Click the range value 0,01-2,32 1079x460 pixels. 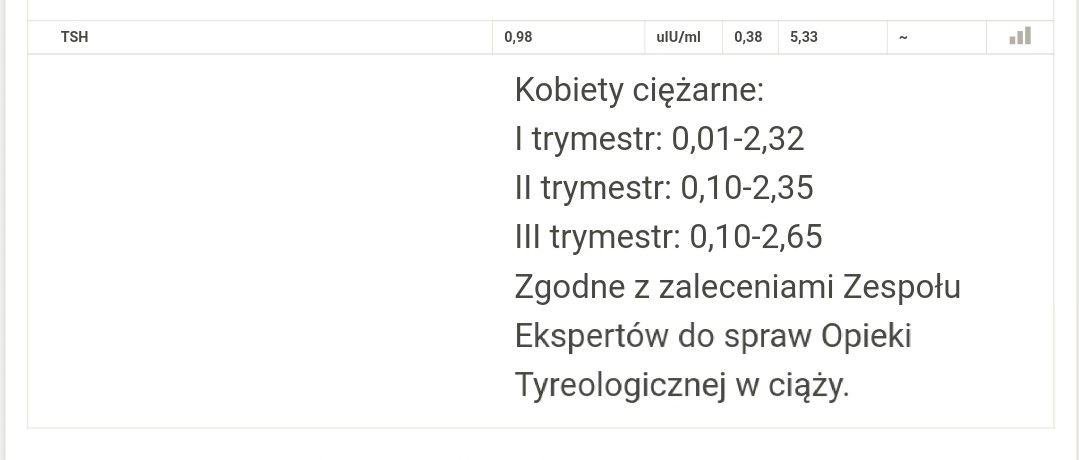738,139
